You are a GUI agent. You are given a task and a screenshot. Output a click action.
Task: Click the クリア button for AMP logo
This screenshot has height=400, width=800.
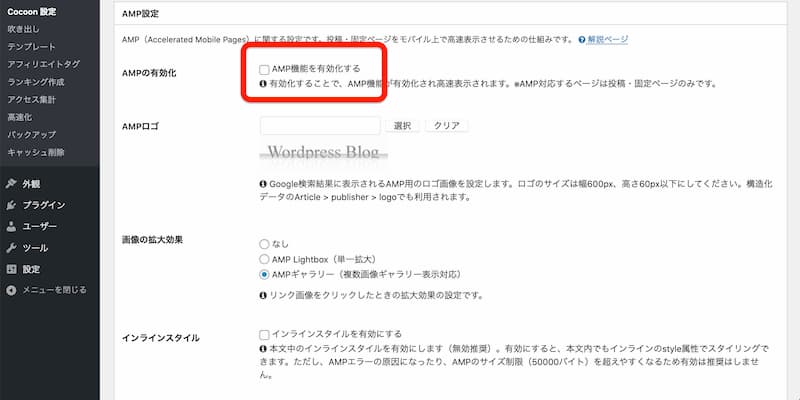pyautogui.click(x=447, y=126)
